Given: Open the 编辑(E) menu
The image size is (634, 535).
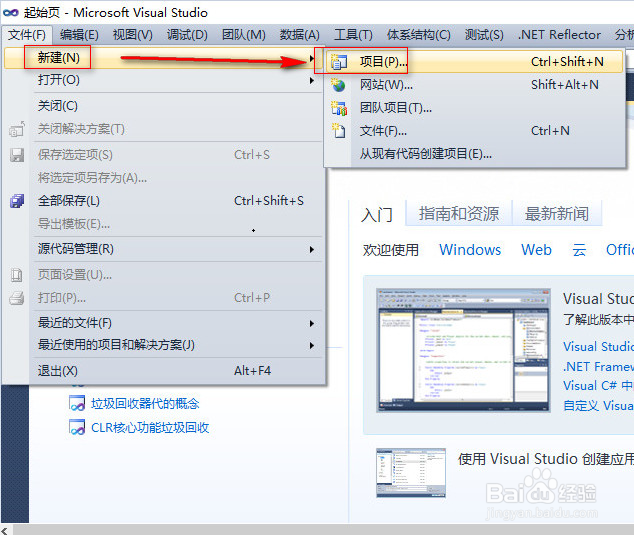Looking at the screenshot, I should [79, 35].
